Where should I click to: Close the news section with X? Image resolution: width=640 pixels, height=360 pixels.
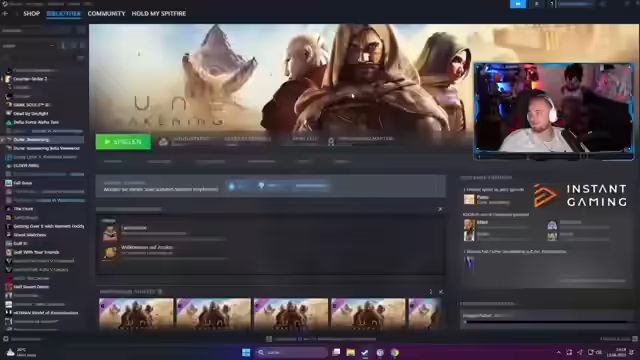[440, 209]
